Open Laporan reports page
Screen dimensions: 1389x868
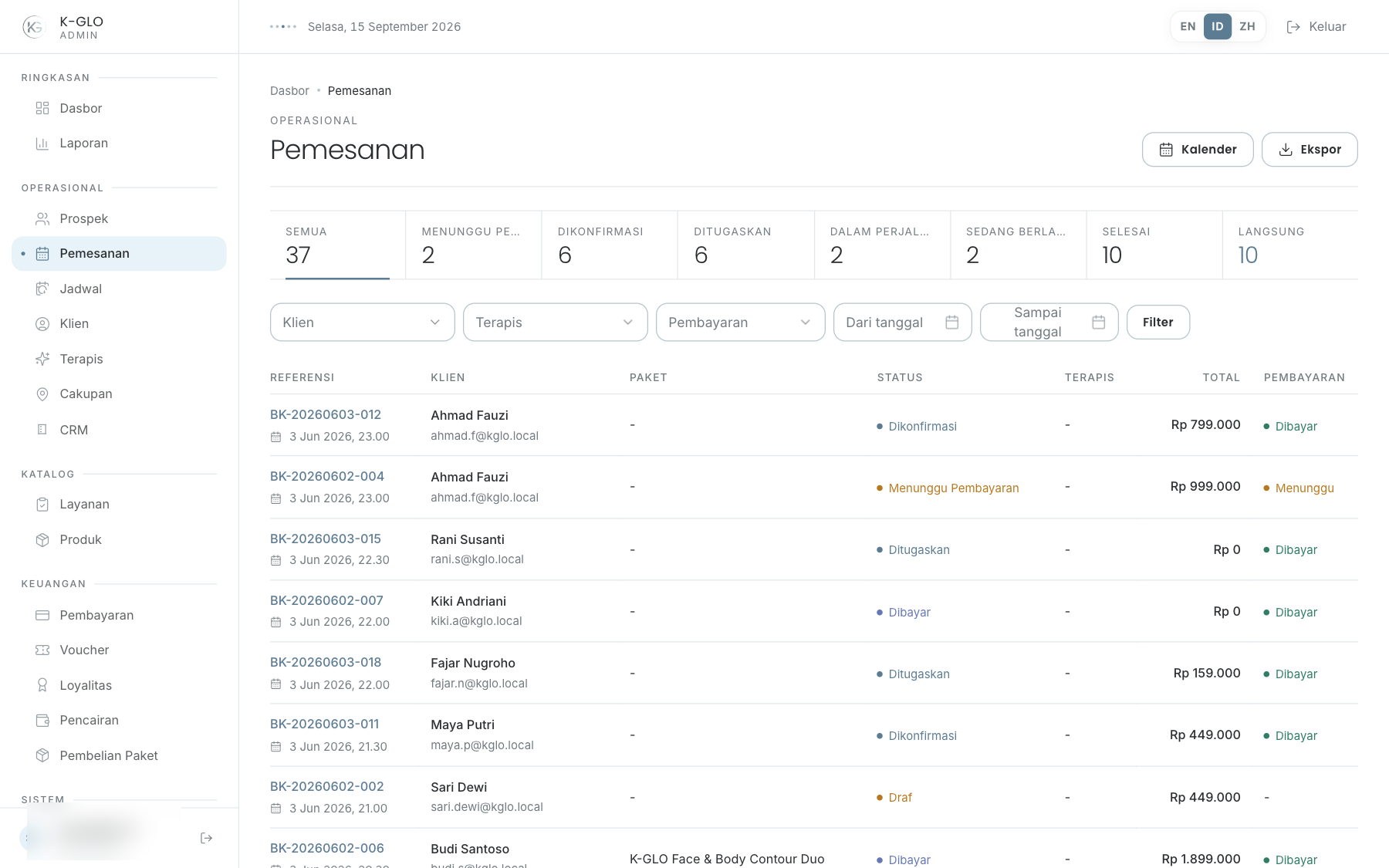[x=119, y=143]
